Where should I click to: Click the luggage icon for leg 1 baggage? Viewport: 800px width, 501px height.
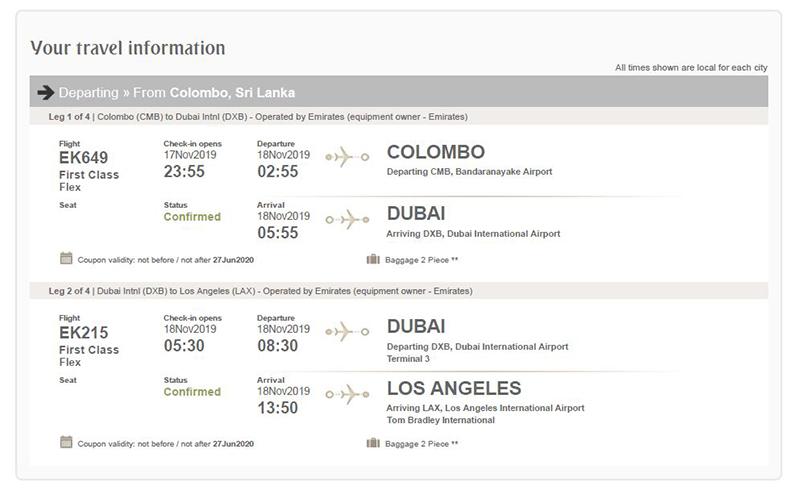(373, 259)
